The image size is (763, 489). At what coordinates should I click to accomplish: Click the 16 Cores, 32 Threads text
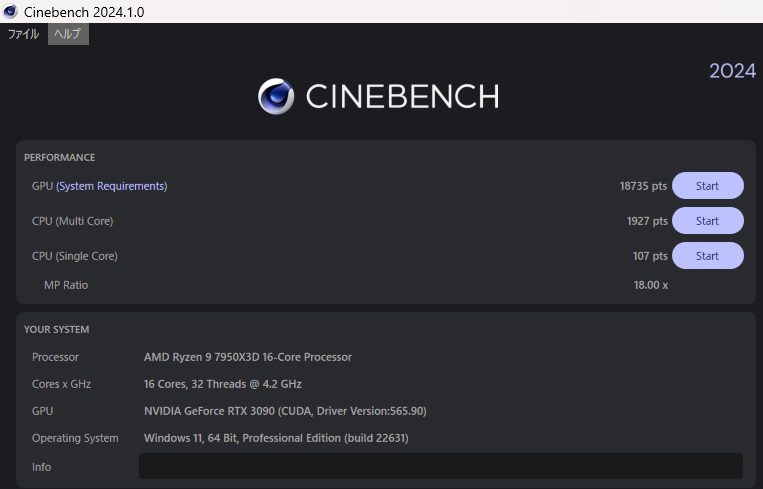222,384
